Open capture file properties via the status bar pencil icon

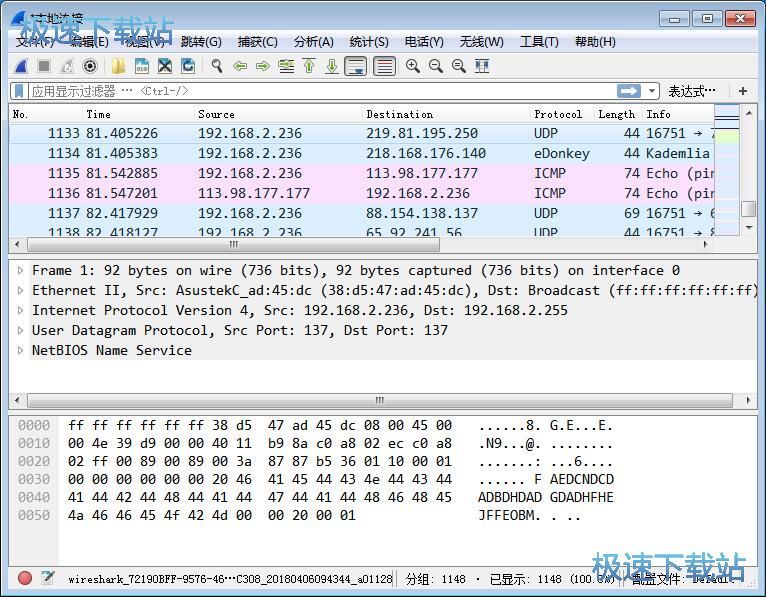(48, 578)
